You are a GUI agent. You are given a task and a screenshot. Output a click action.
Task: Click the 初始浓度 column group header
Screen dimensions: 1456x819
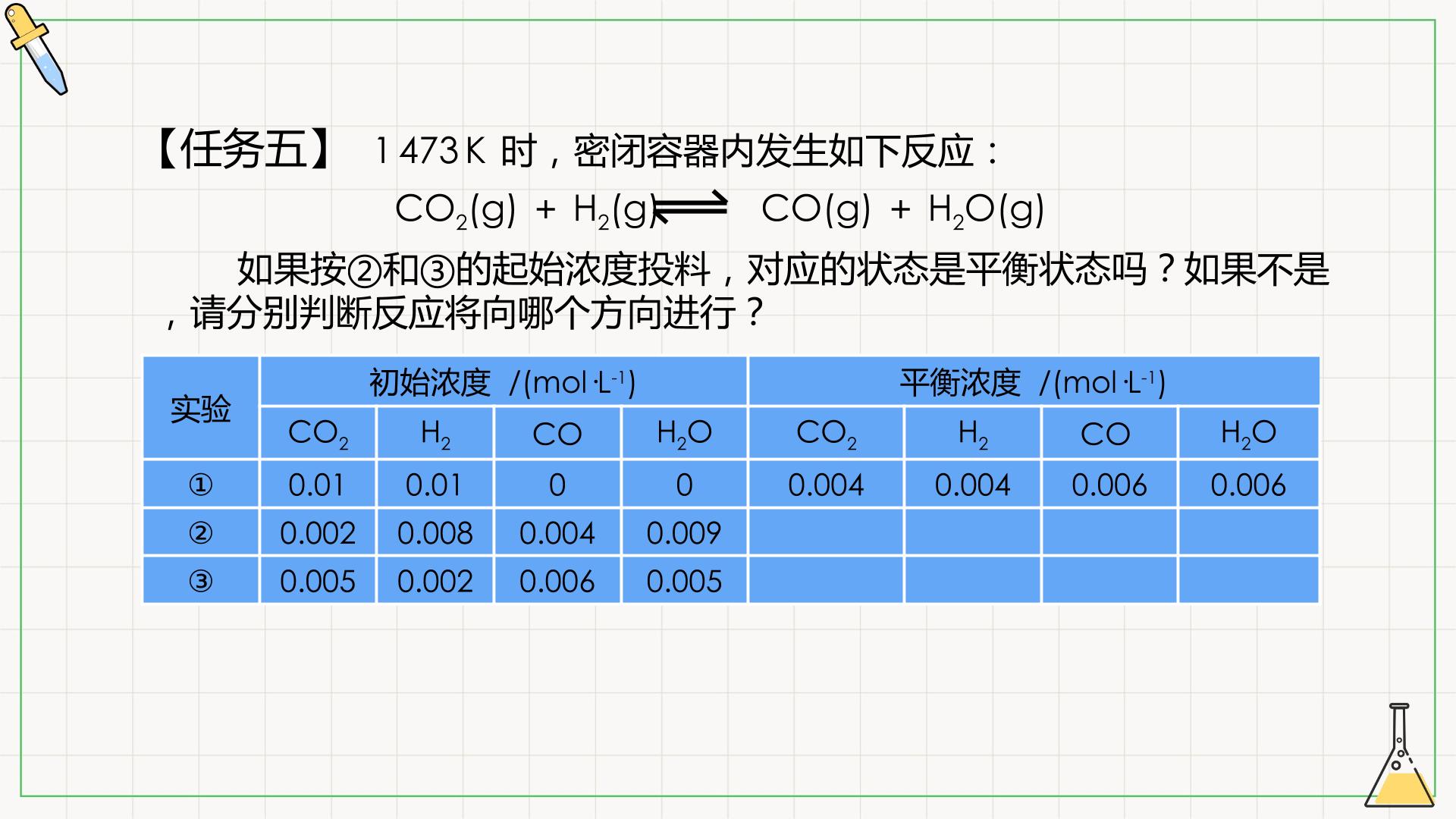[504, 381]
